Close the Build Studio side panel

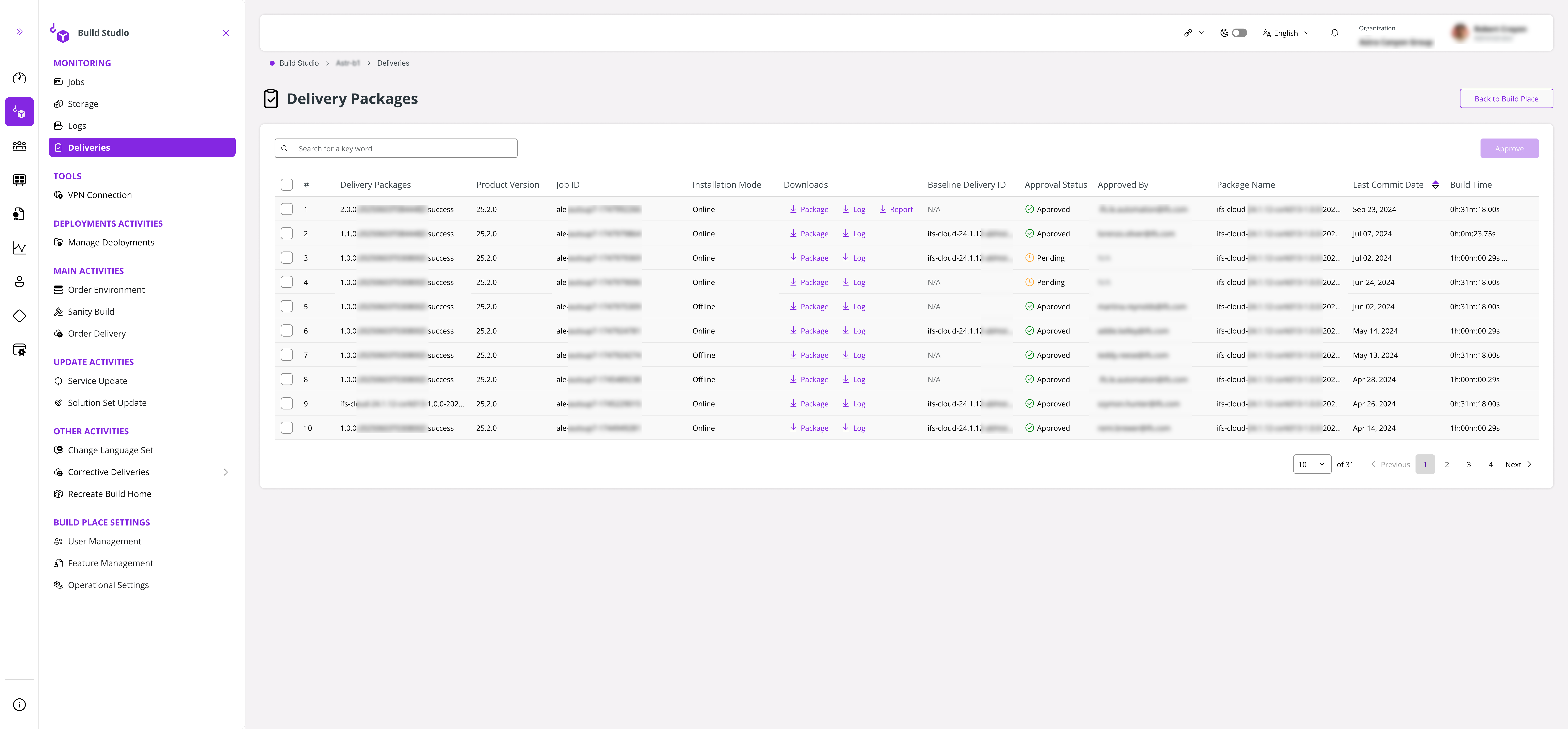226,33
